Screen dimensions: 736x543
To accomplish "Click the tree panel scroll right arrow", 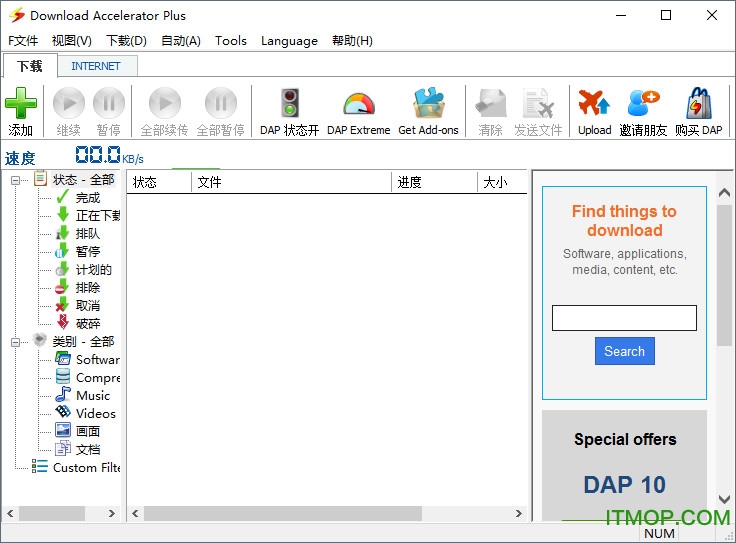I will point(112,513).
